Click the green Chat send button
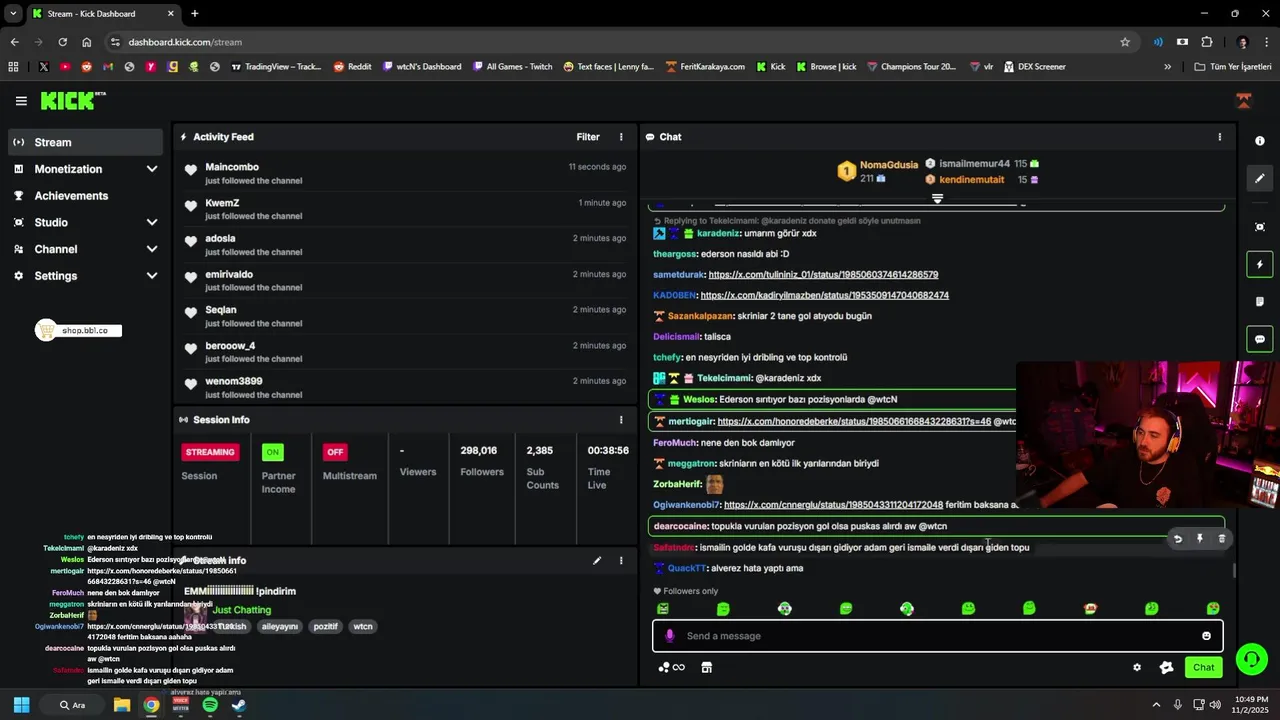 (x=1204, y=668)
